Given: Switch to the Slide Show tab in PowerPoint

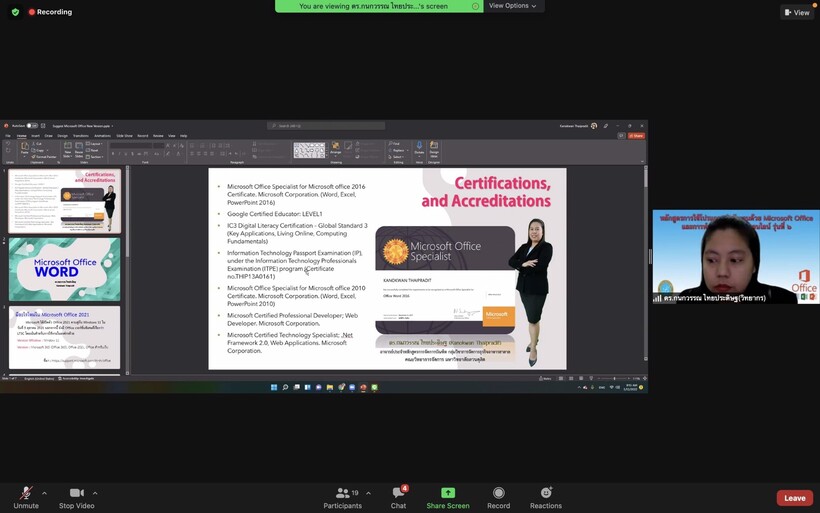Looking at the screenshot, I should (124, 136).
